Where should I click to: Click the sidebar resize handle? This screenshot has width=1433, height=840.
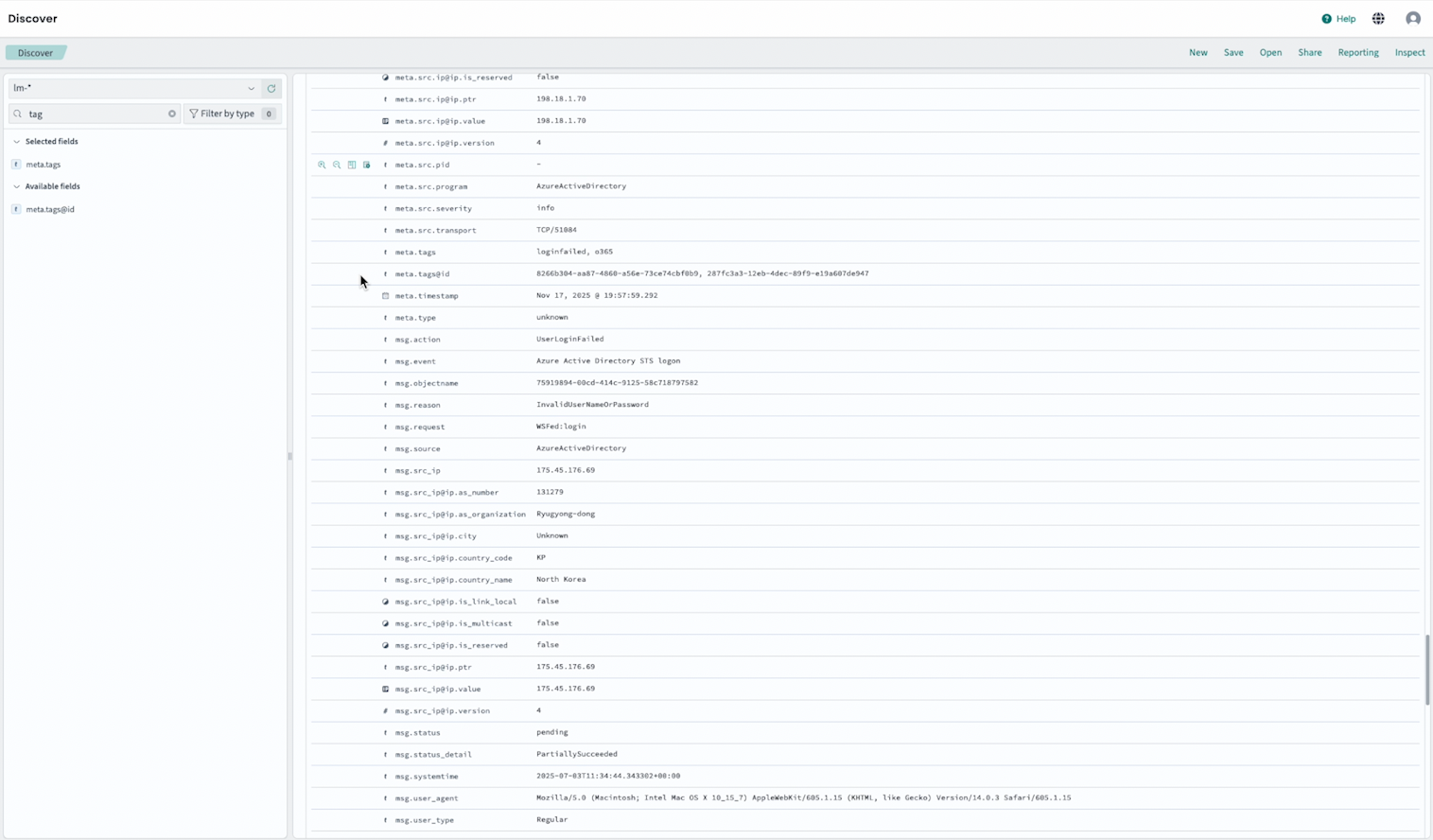coord(289,456)
